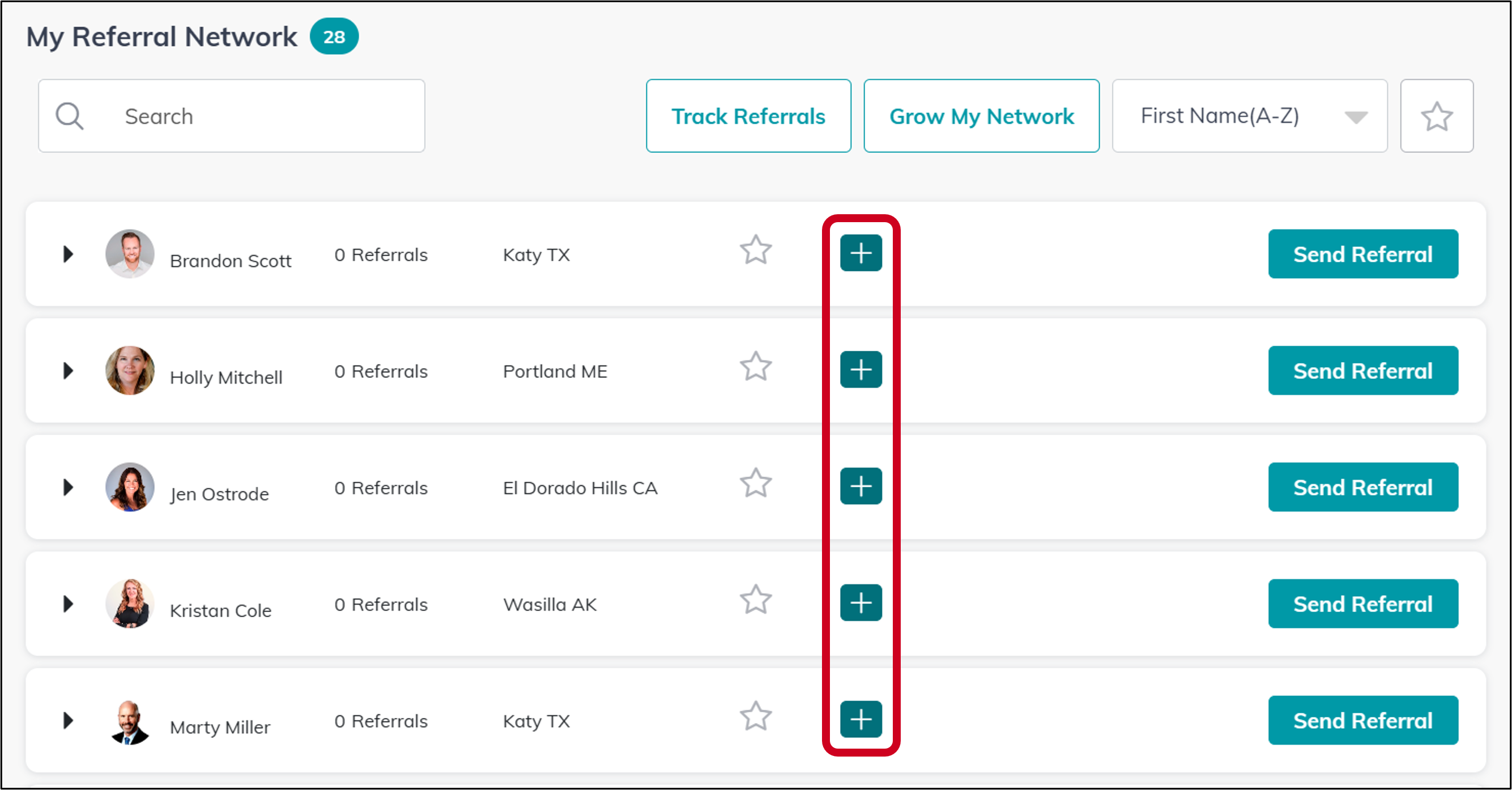1512x790 pixels.
Task: Click '0 Referrals' in Jen Ostrode's row
Action: click(381, 488)
